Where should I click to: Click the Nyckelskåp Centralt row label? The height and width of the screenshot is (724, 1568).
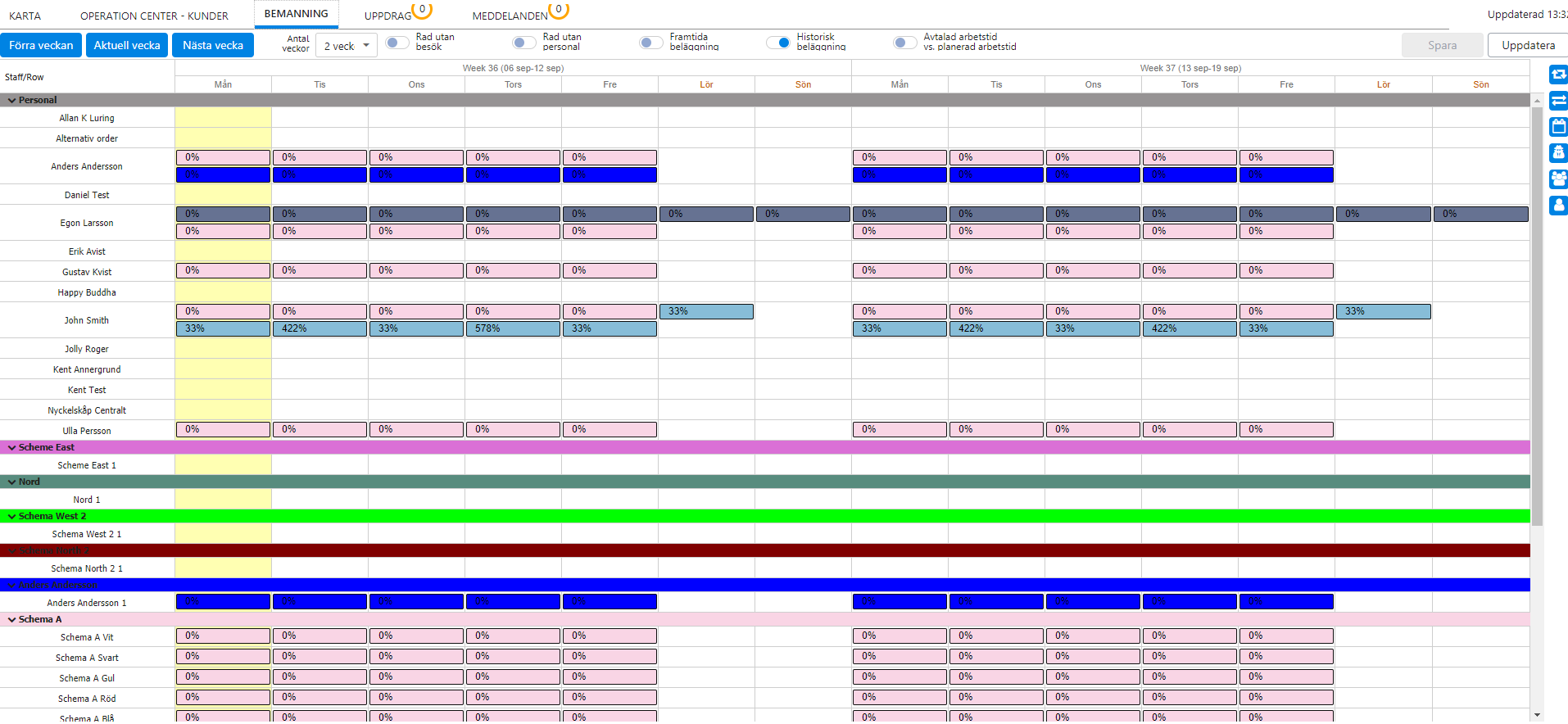tap(87, 410)
